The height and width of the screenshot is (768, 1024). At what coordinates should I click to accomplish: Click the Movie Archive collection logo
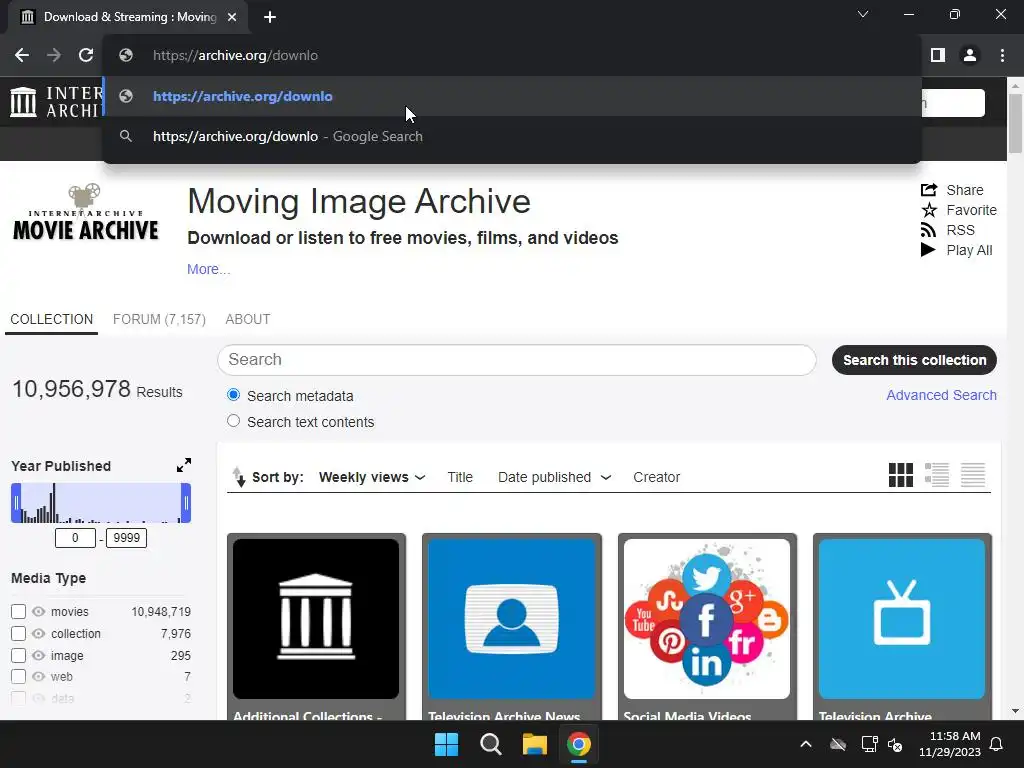tap(86, 213)
